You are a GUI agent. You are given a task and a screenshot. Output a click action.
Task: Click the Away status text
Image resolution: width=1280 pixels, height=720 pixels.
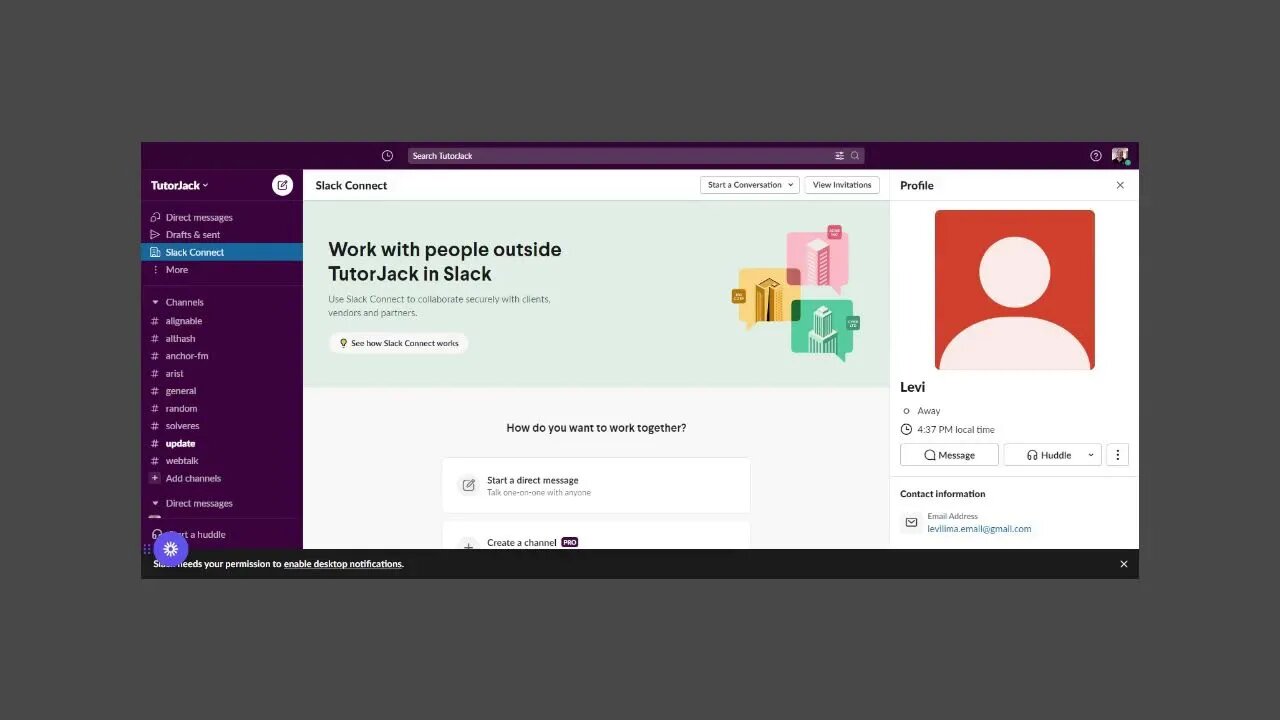(929, 411)
